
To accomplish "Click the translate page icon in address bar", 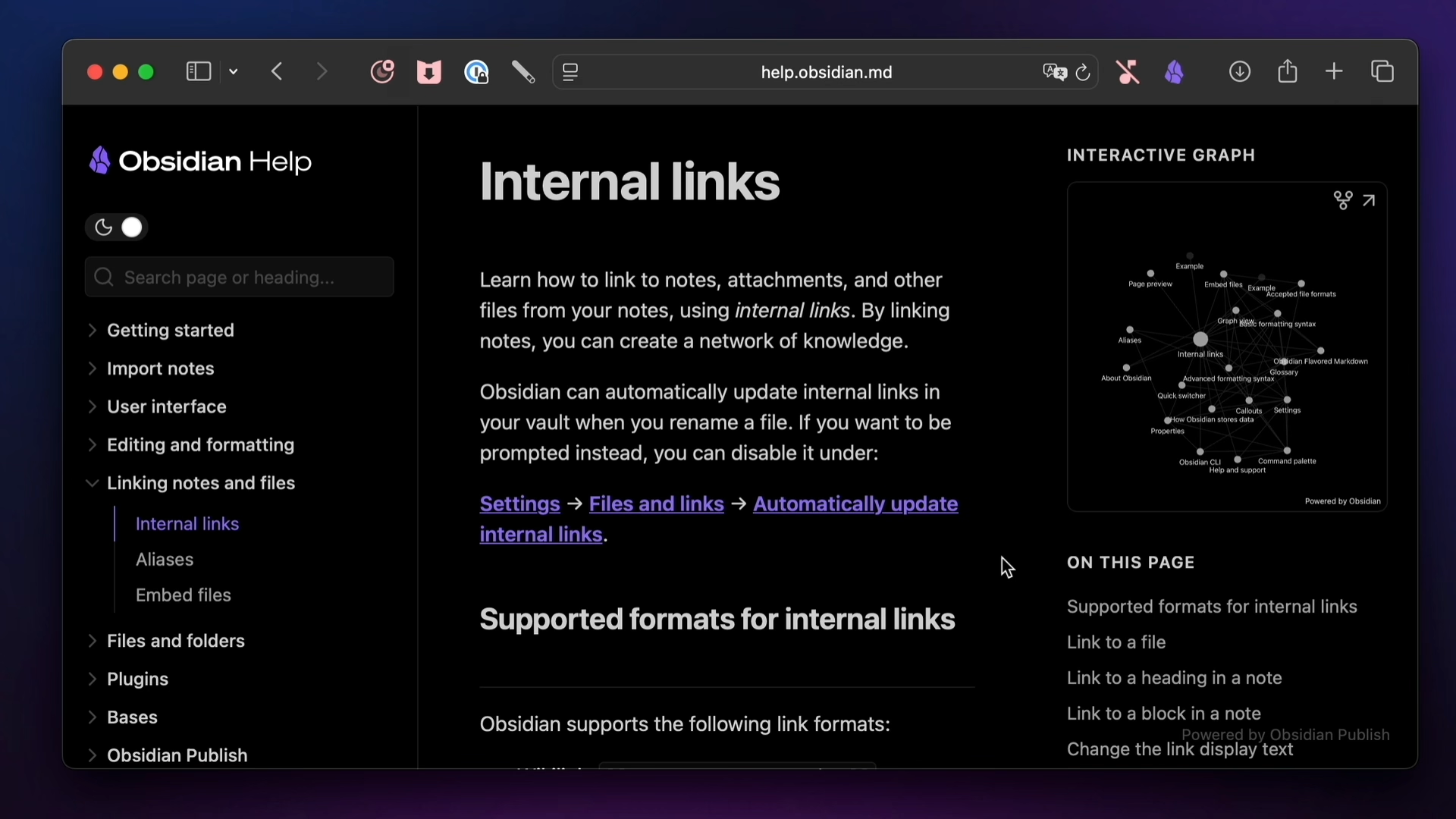I will 1054,72.
